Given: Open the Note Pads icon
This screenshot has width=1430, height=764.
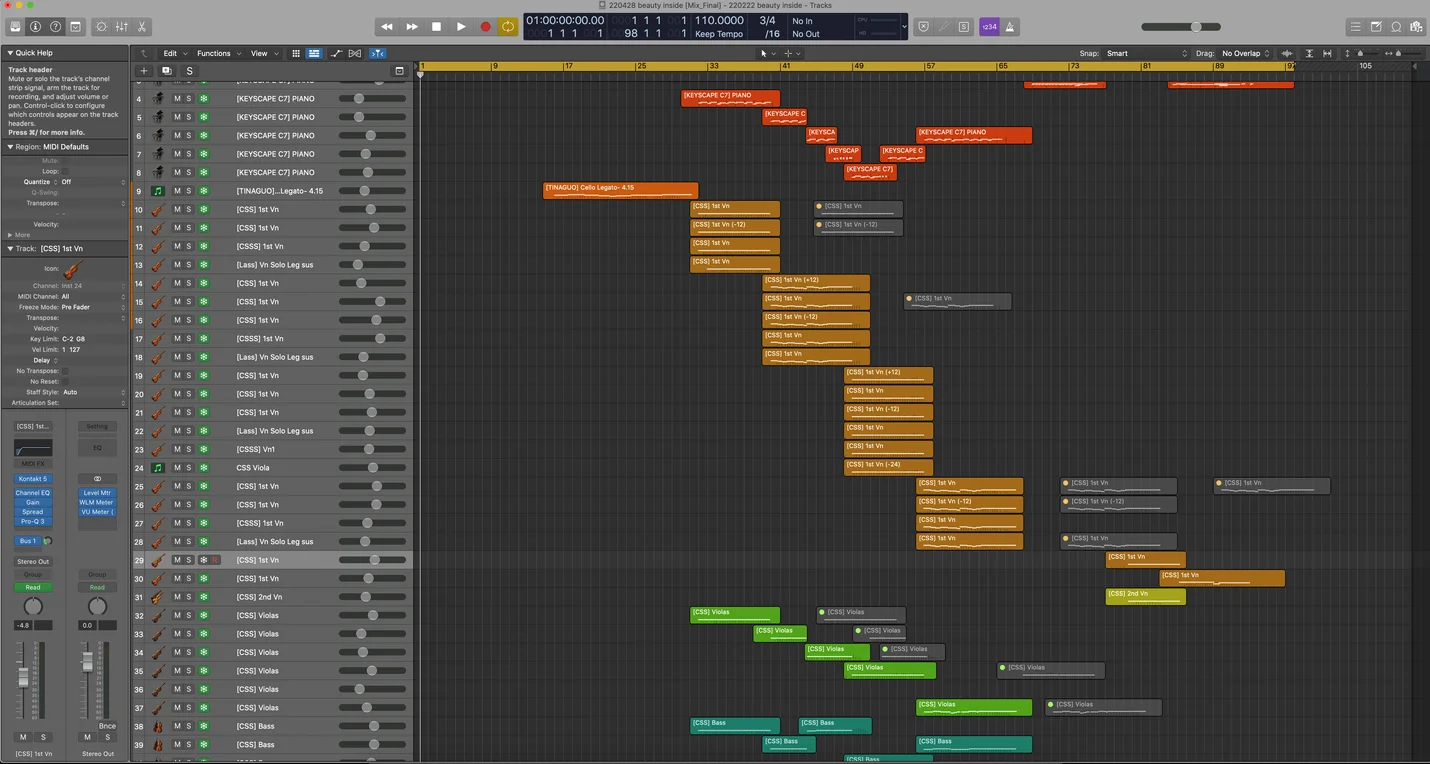Looking at the screenshot, I should [1376, 26].
